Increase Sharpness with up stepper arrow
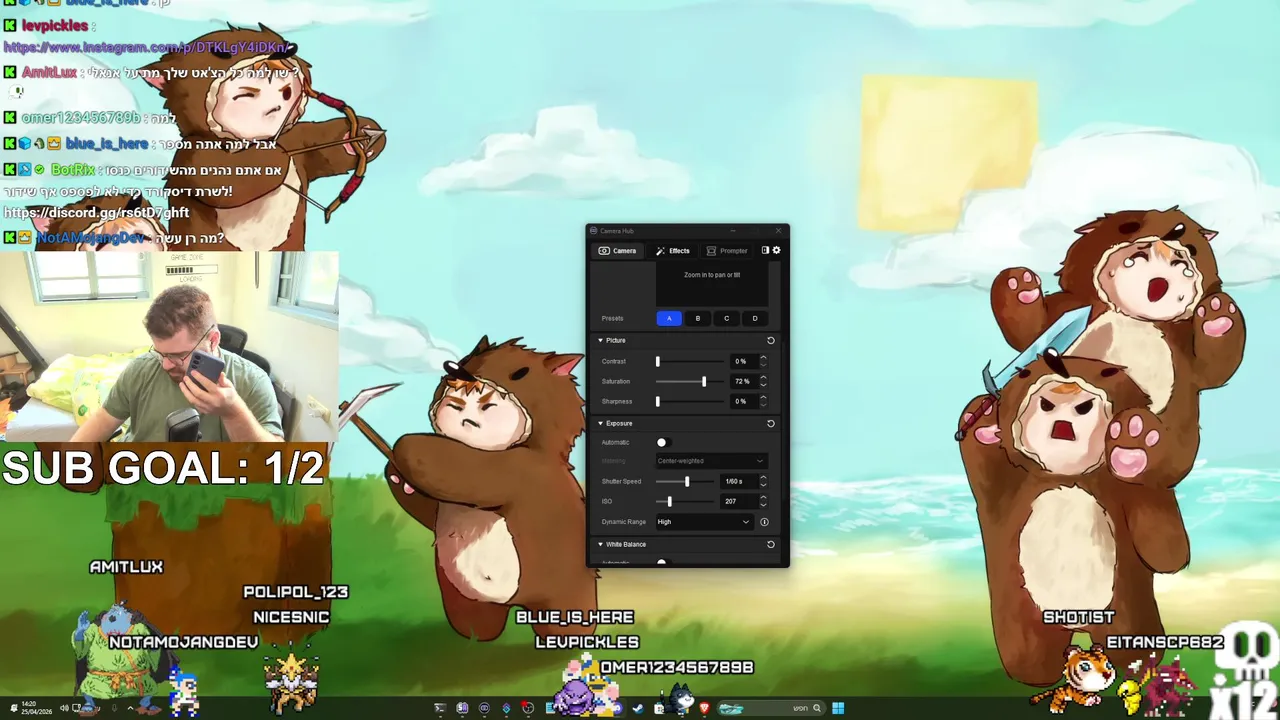 click(x=763, y=398)
